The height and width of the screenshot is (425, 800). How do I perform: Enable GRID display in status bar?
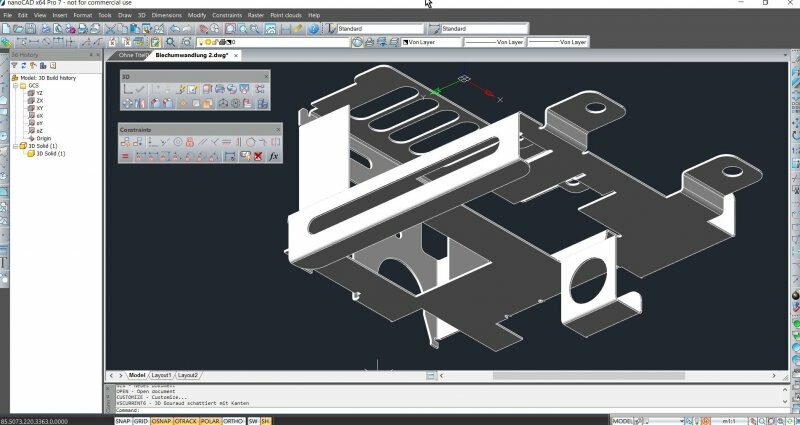point(141,421)
